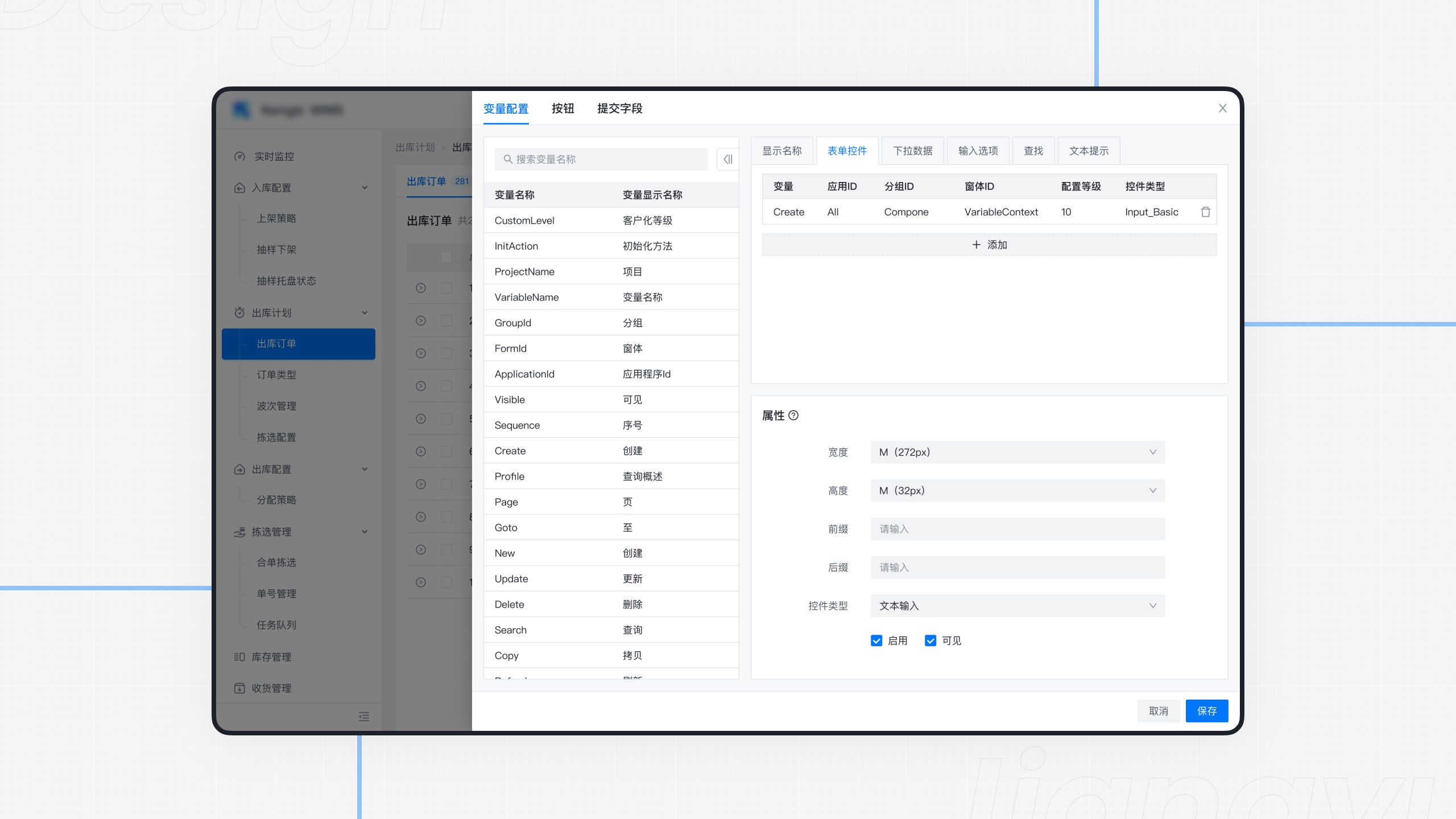The height and width of the screenshot is (819, 1456).
Task: Open the 高度 height dropdown
Action: point(1017,490)
